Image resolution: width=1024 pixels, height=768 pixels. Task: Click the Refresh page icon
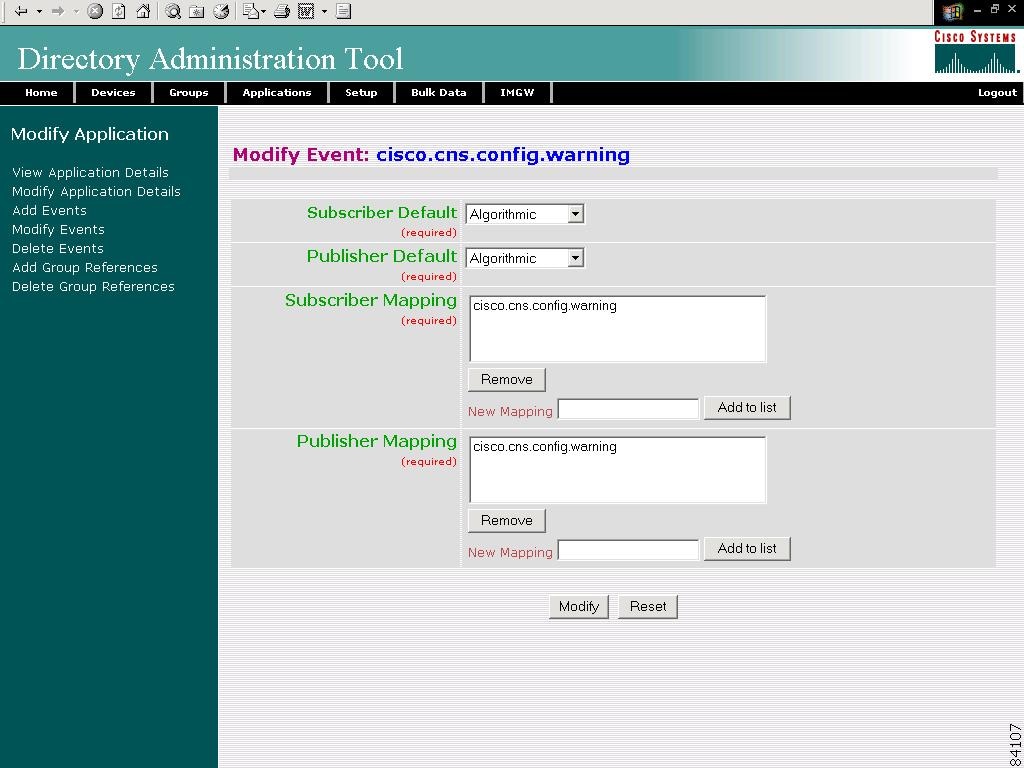(118, 11)
